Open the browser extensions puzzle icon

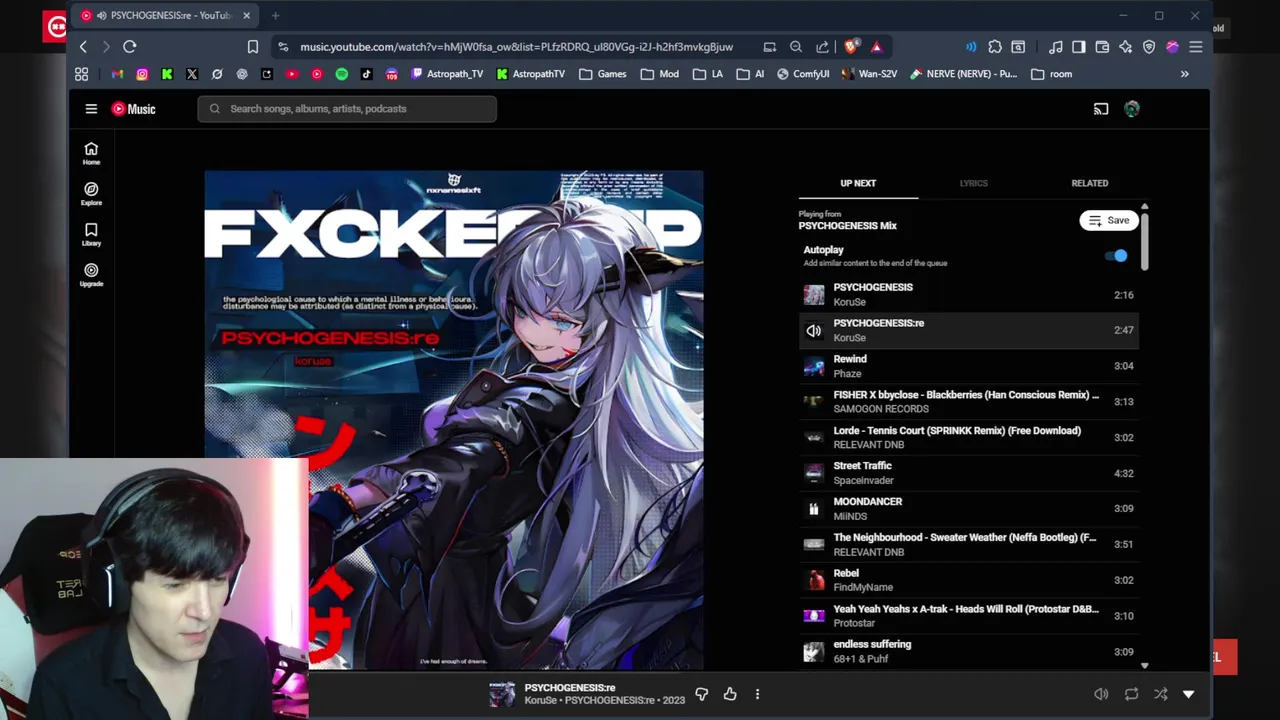(995, 47)
